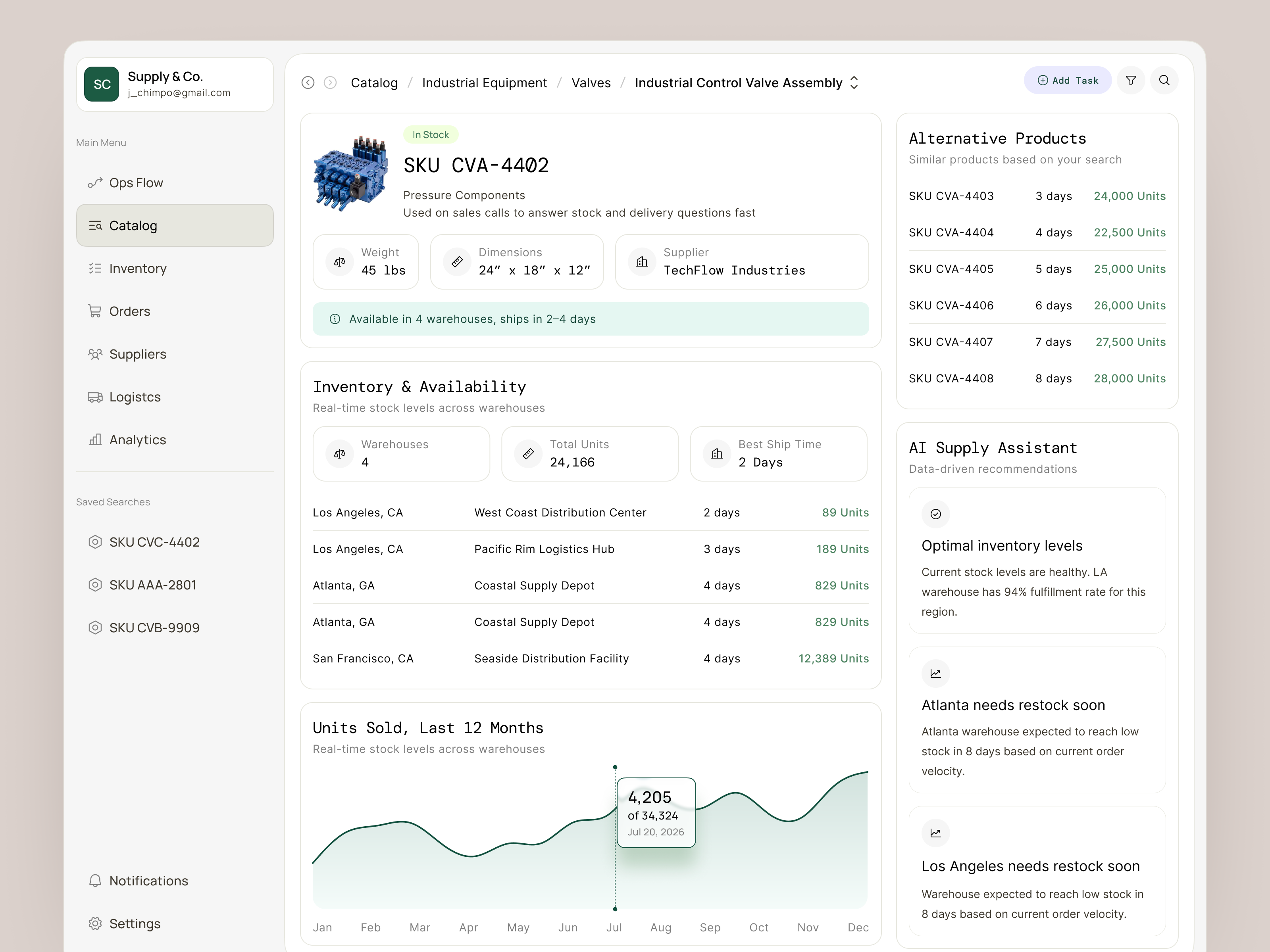This screenshot has height=952, width=1270.
Task: Click TechFlow Industries supplier name
Action: click(x=734, y=270)
